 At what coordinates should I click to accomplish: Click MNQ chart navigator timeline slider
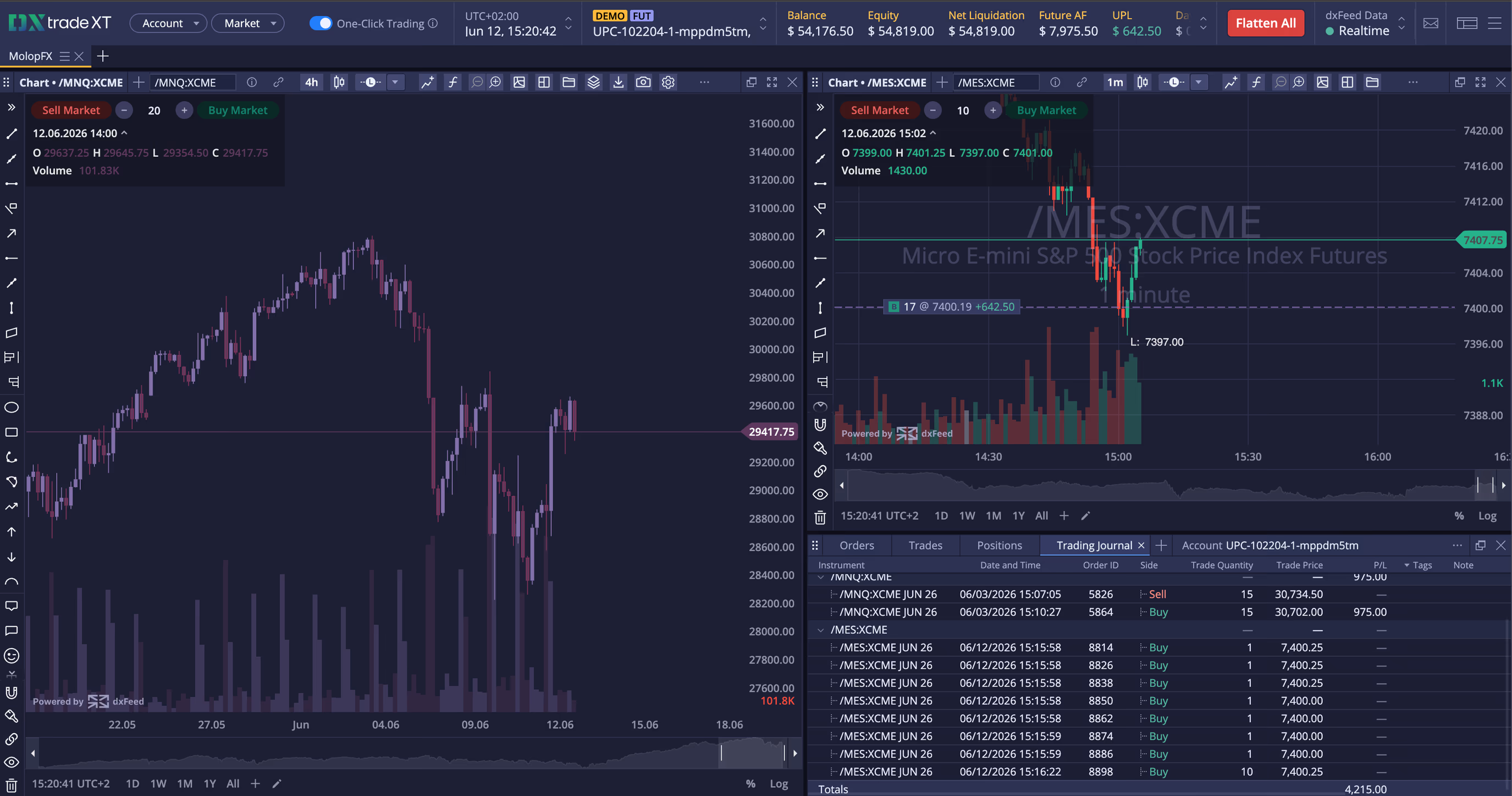753,753
